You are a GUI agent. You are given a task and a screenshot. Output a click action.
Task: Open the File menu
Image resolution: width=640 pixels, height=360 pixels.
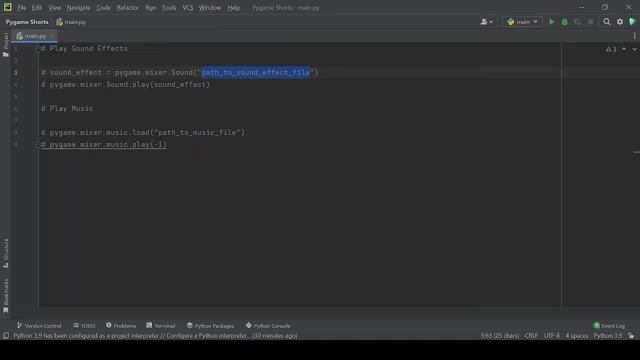[x=22, y=8]
